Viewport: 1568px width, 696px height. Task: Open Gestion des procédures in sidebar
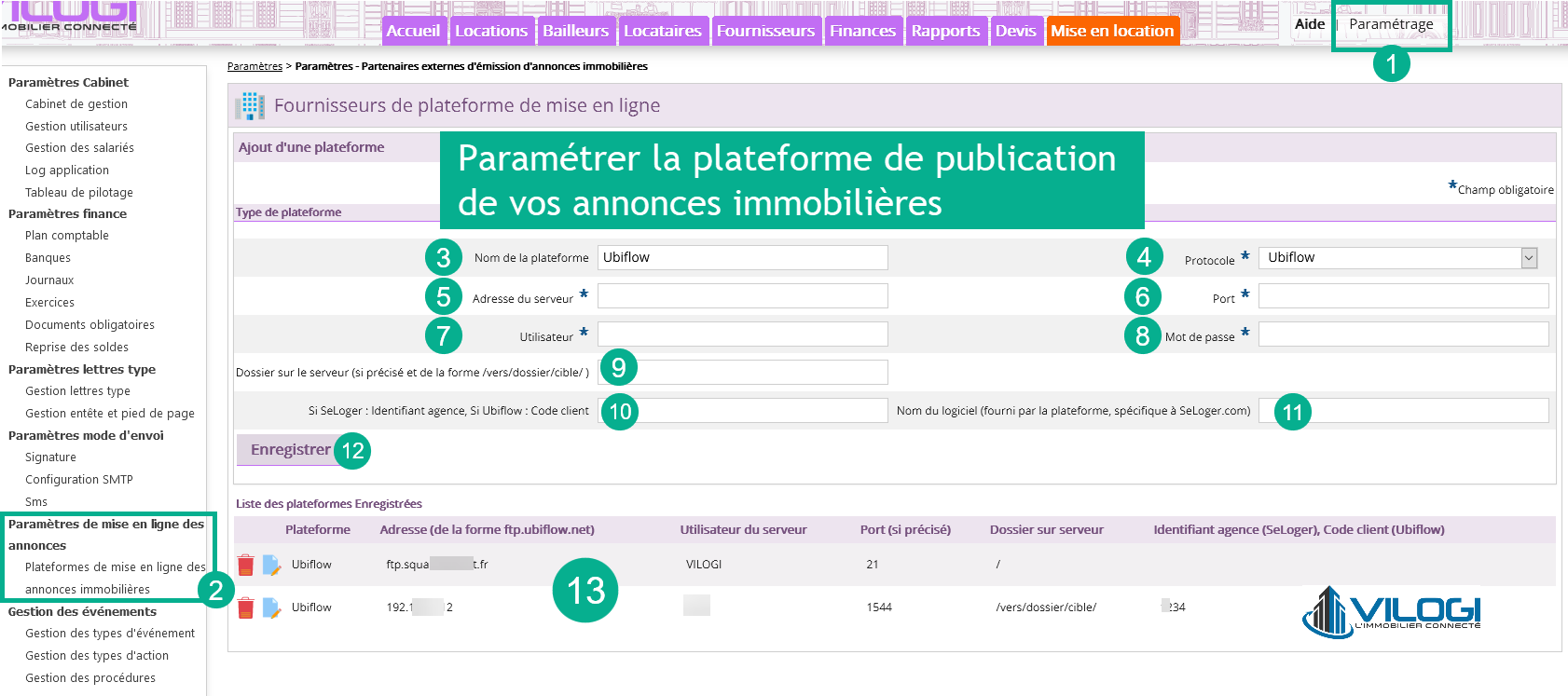click(90, 678)
